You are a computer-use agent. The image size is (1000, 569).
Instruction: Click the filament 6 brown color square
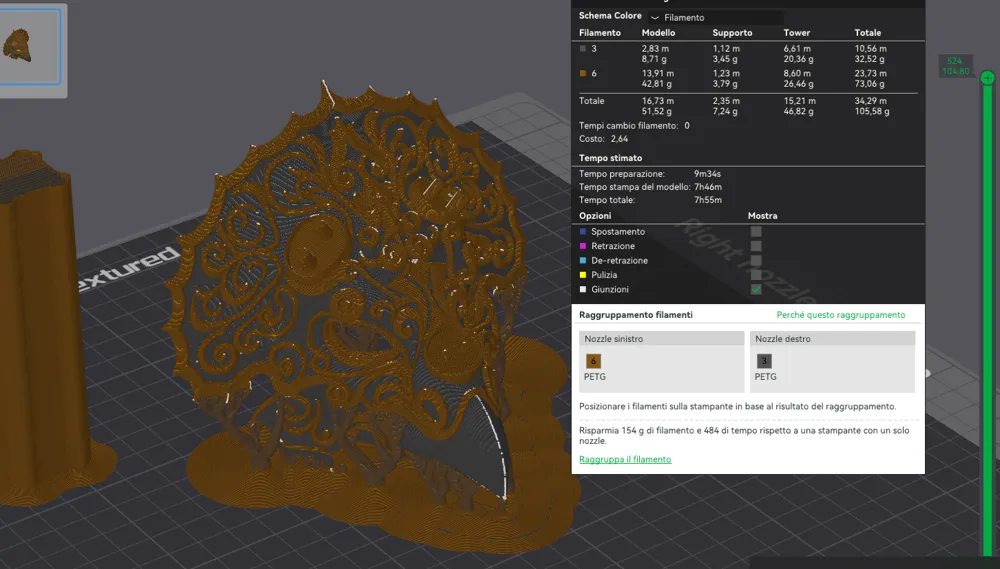[582, 73]
